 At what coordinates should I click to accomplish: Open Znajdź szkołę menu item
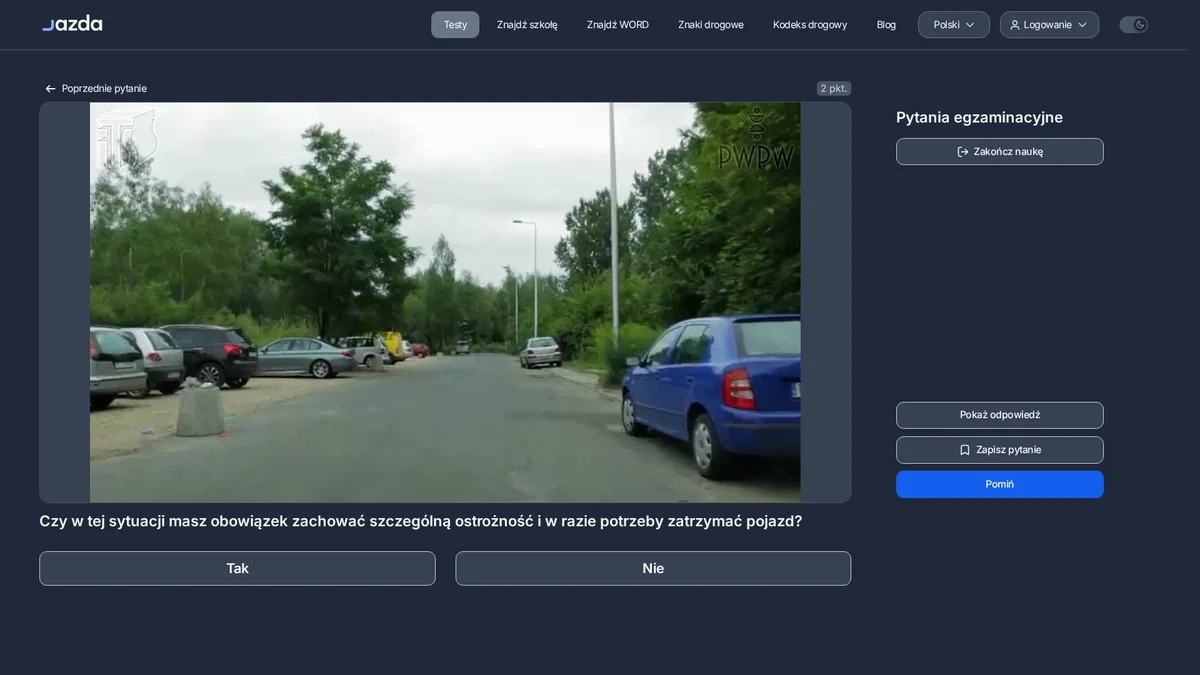coord(527,25)
